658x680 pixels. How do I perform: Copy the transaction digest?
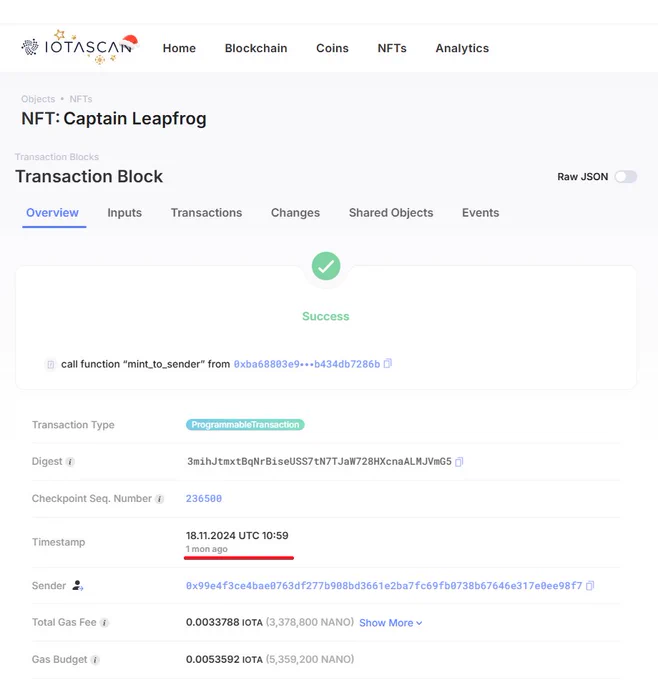pos(459,462)
